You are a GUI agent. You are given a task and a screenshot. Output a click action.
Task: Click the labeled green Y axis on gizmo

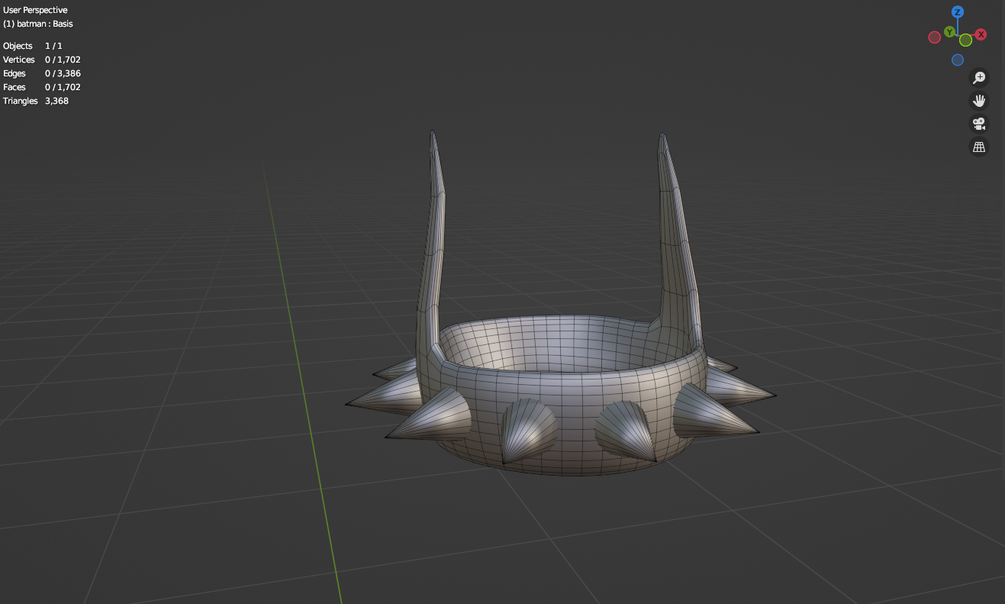coord(950,32)
